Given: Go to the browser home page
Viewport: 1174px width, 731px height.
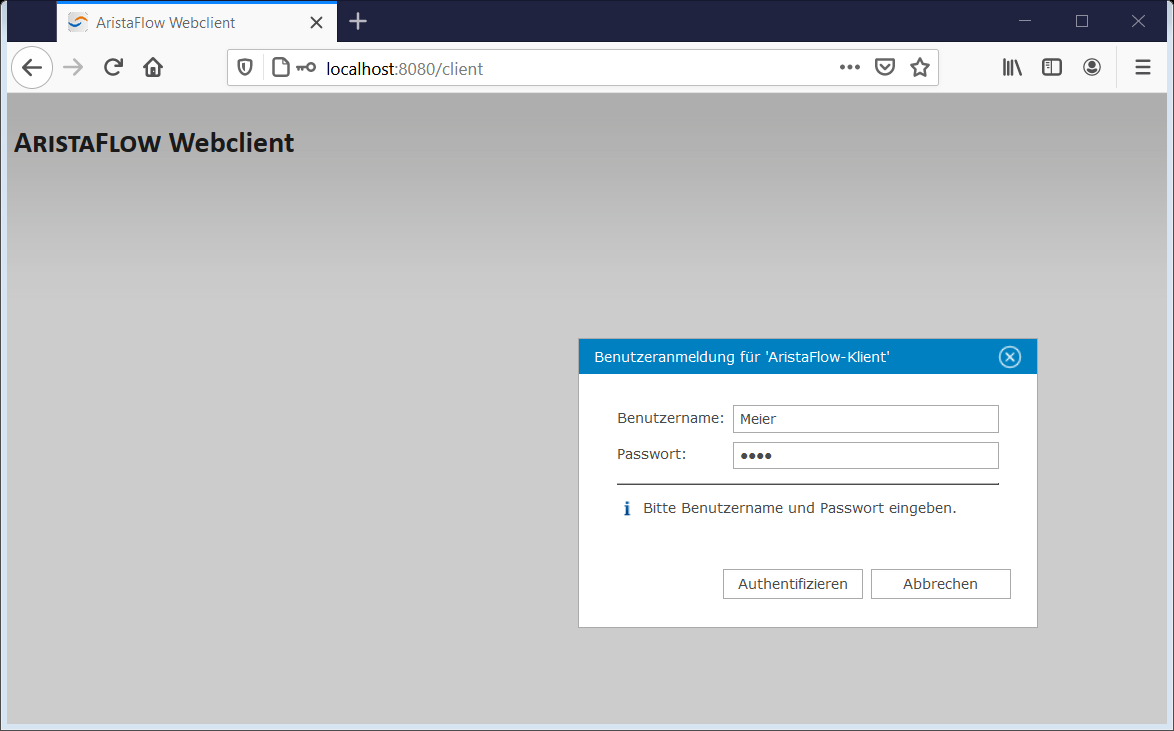Looking at the screenshot, I should pos(153,68).
